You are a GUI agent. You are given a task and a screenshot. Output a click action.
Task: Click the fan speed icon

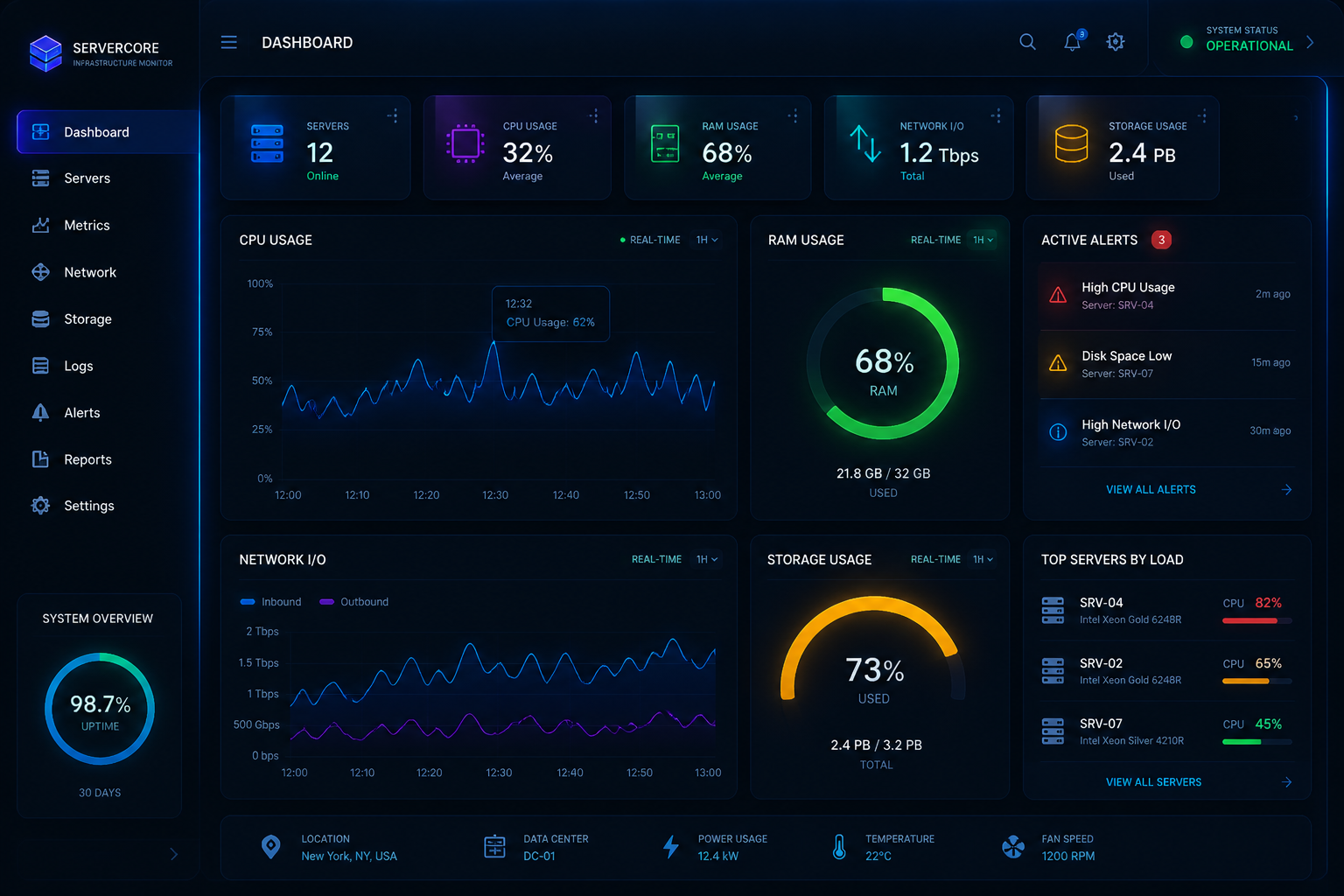(x=1013, y=846)
